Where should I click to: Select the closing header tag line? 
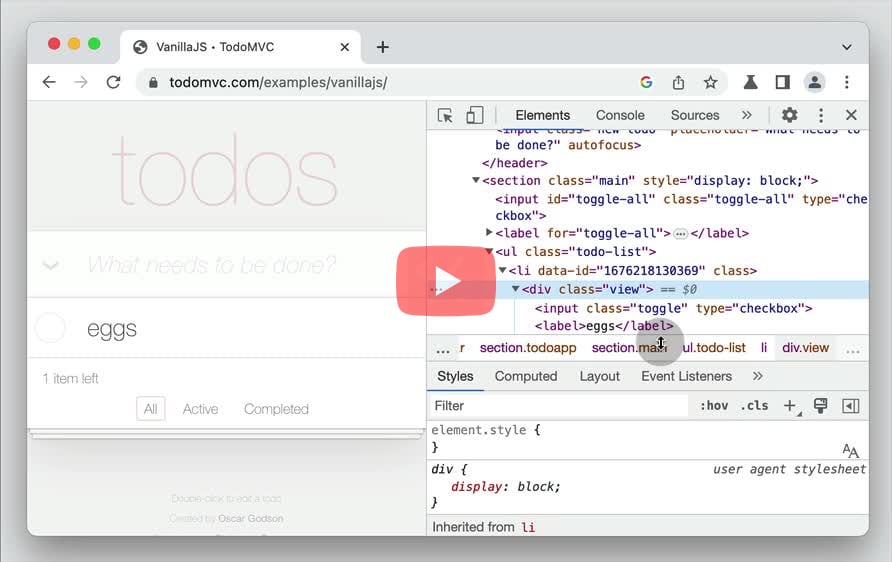tap(515, 163)
